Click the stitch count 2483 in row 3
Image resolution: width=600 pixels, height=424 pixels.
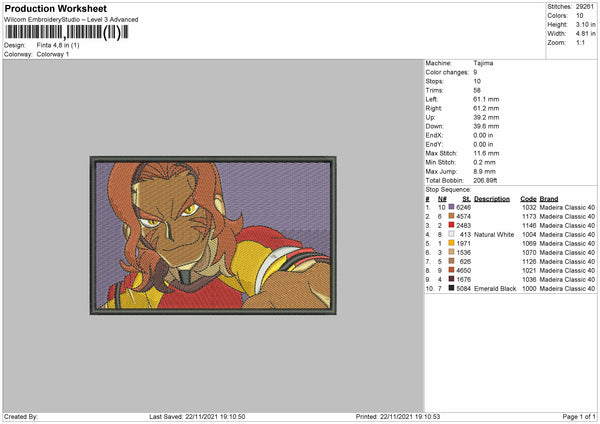point(463,225)
